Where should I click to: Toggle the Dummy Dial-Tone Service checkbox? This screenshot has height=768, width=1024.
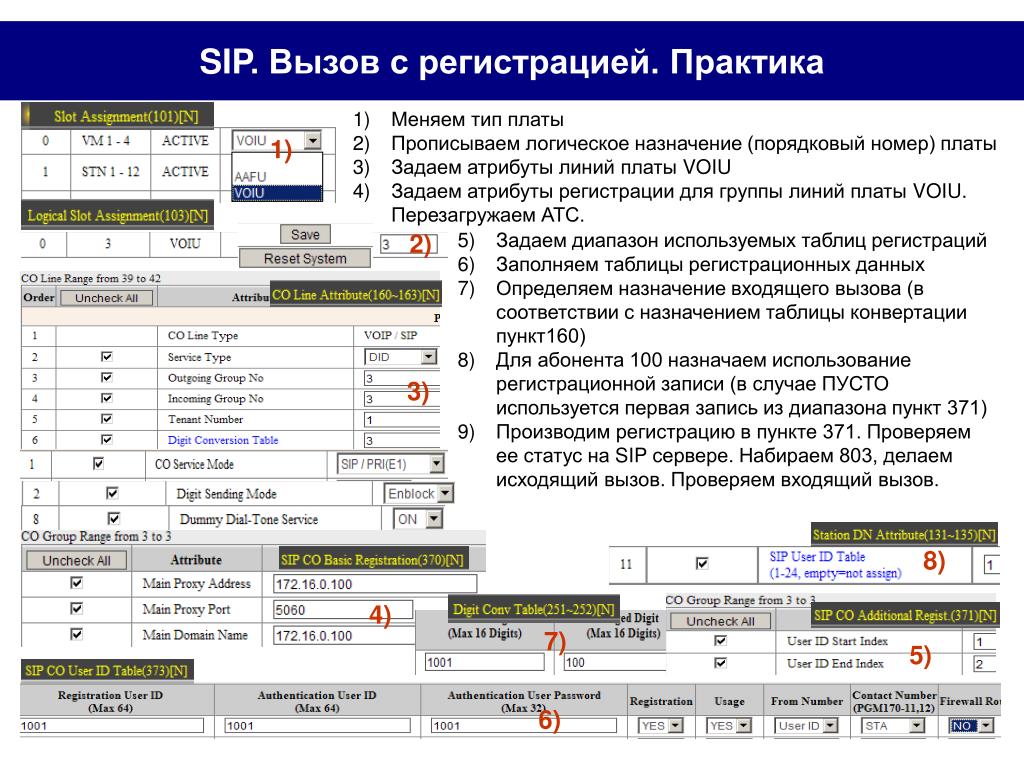click(x=114, y=519)
